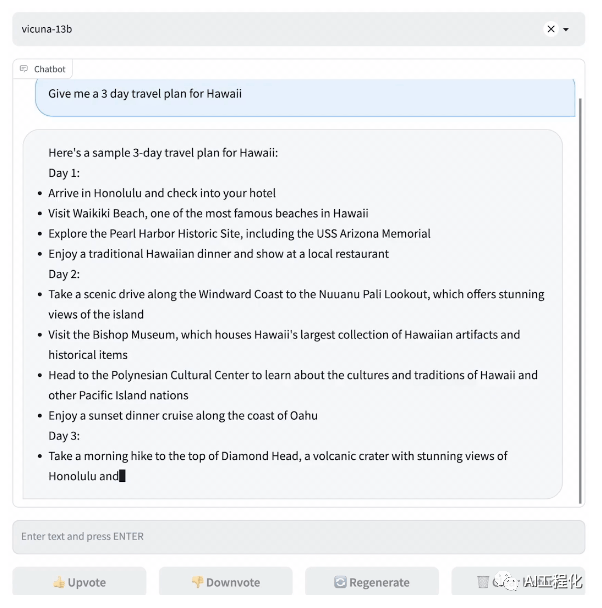
Task: Click the Pearl Harbor Historic Site line
Action: pos(239,233)
